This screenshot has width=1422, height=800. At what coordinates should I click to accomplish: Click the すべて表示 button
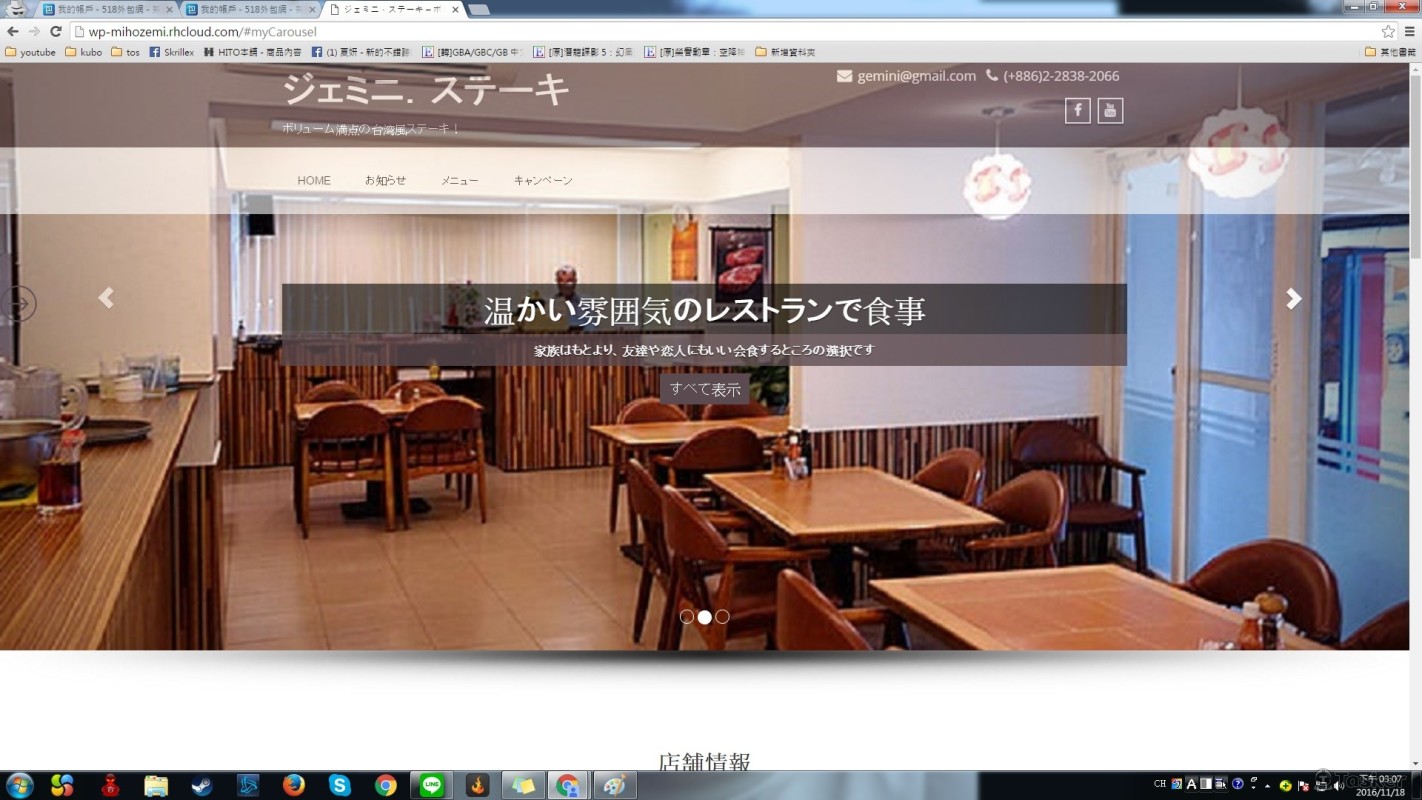(x=705, y=390)
